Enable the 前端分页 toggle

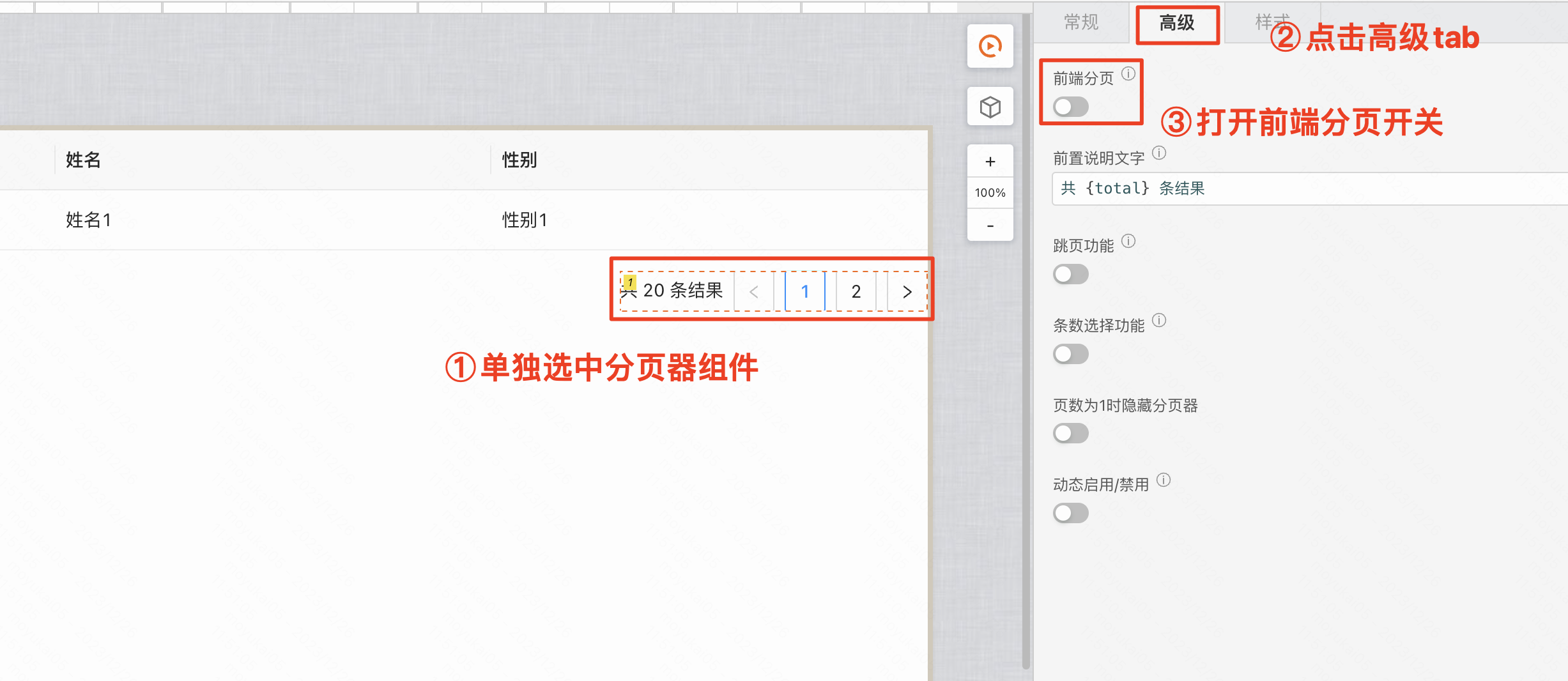pyautogui.click(x=1071, y=107)
